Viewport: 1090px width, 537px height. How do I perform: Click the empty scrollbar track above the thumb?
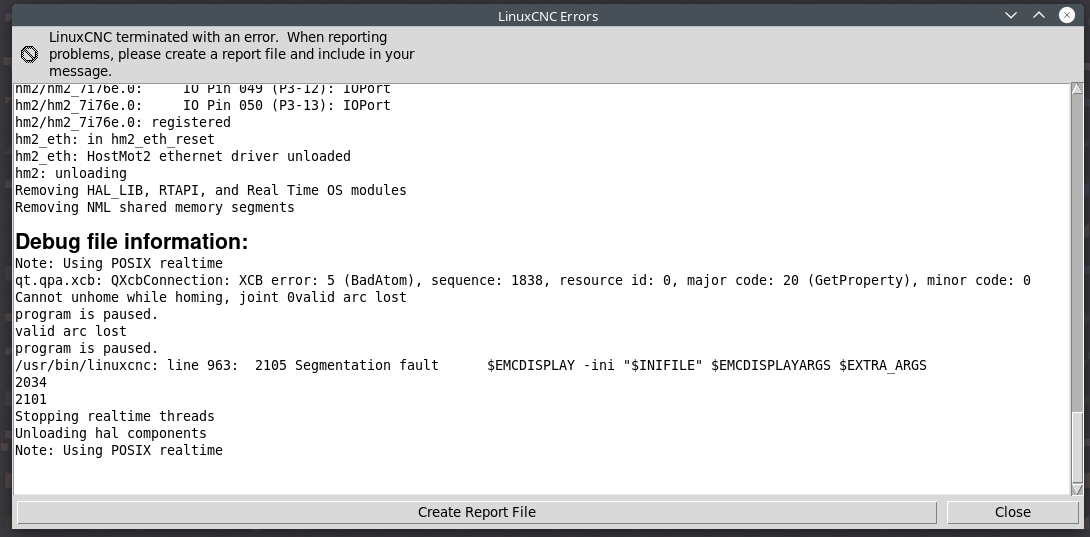coord(1077,254)
